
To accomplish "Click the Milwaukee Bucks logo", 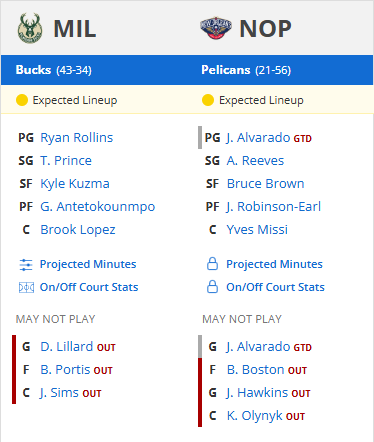I will point(30,28).
